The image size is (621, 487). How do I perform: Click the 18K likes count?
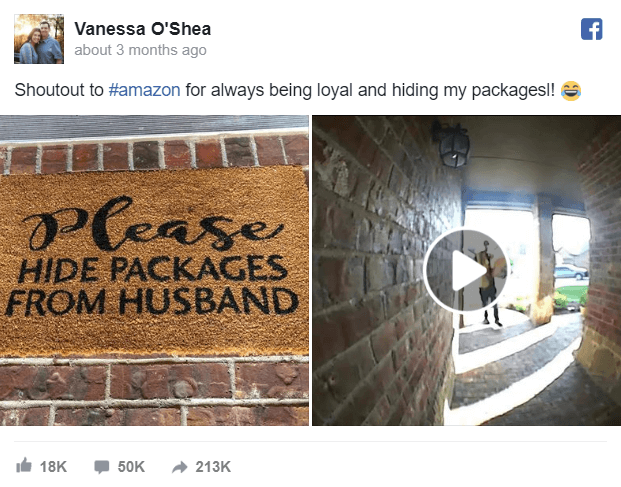(x=53, y=467)
